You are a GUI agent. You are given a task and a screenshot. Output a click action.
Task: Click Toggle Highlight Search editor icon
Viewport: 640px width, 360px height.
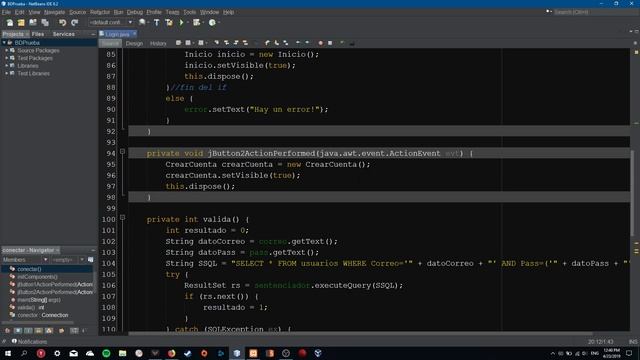(x=246, y=43)
